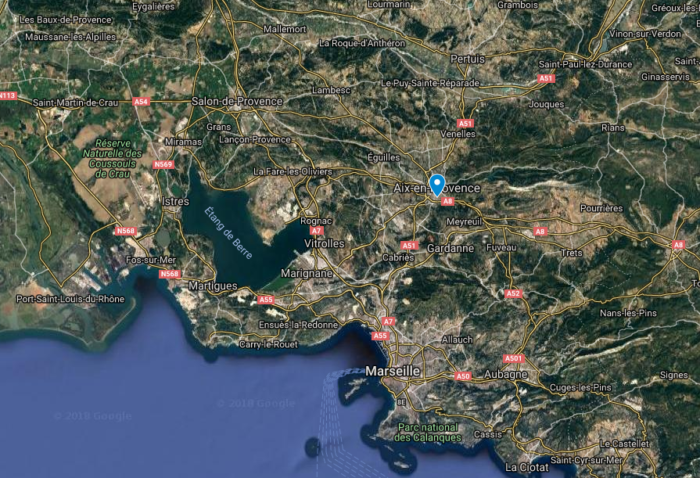Viewport: 700px width, 478px height.
Task: Select the Gardanne town label
Action: tap(450, 248)
